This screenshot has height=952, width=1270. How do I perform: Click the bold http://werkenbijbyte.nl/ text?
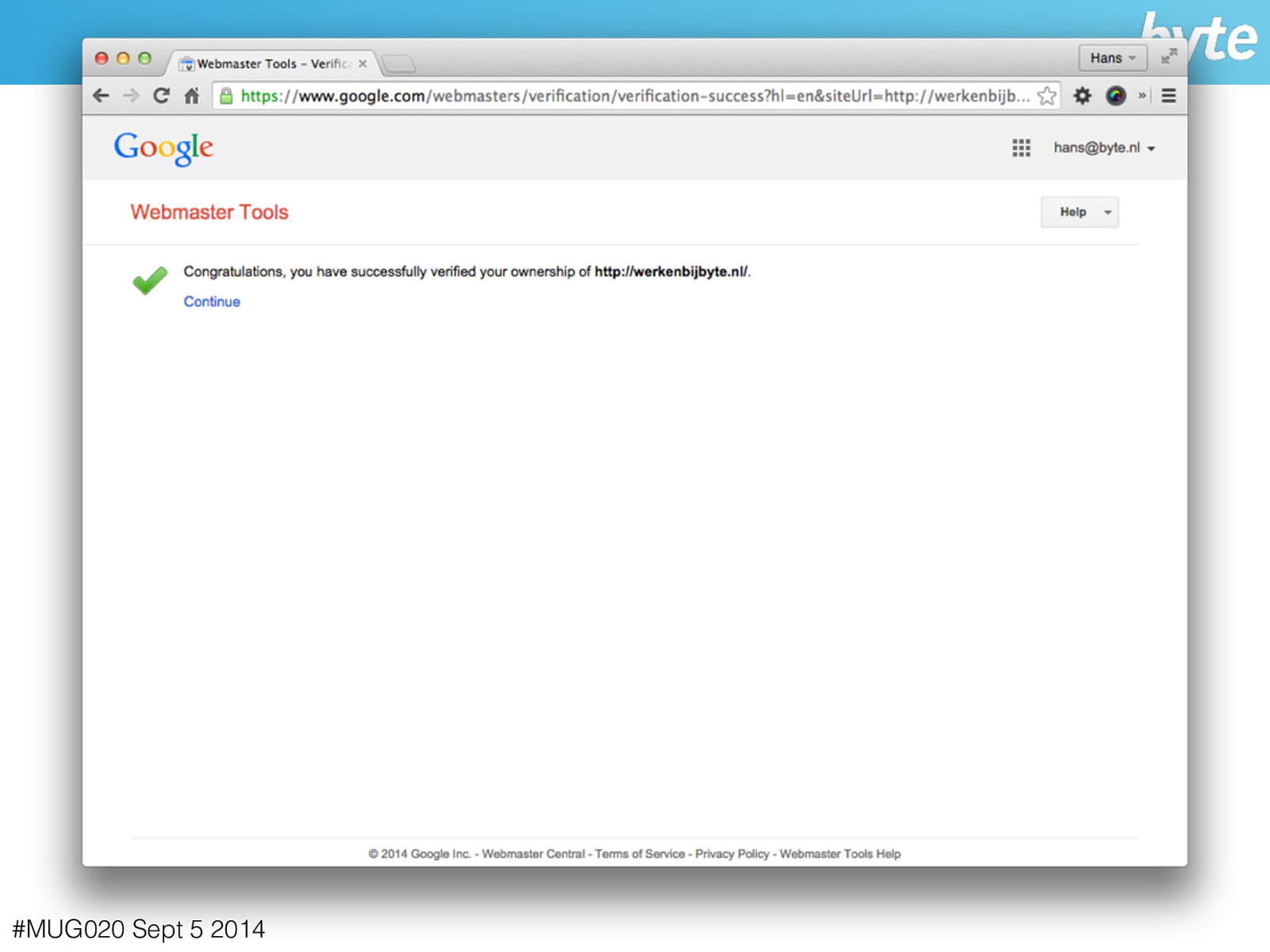pos(672,271)
